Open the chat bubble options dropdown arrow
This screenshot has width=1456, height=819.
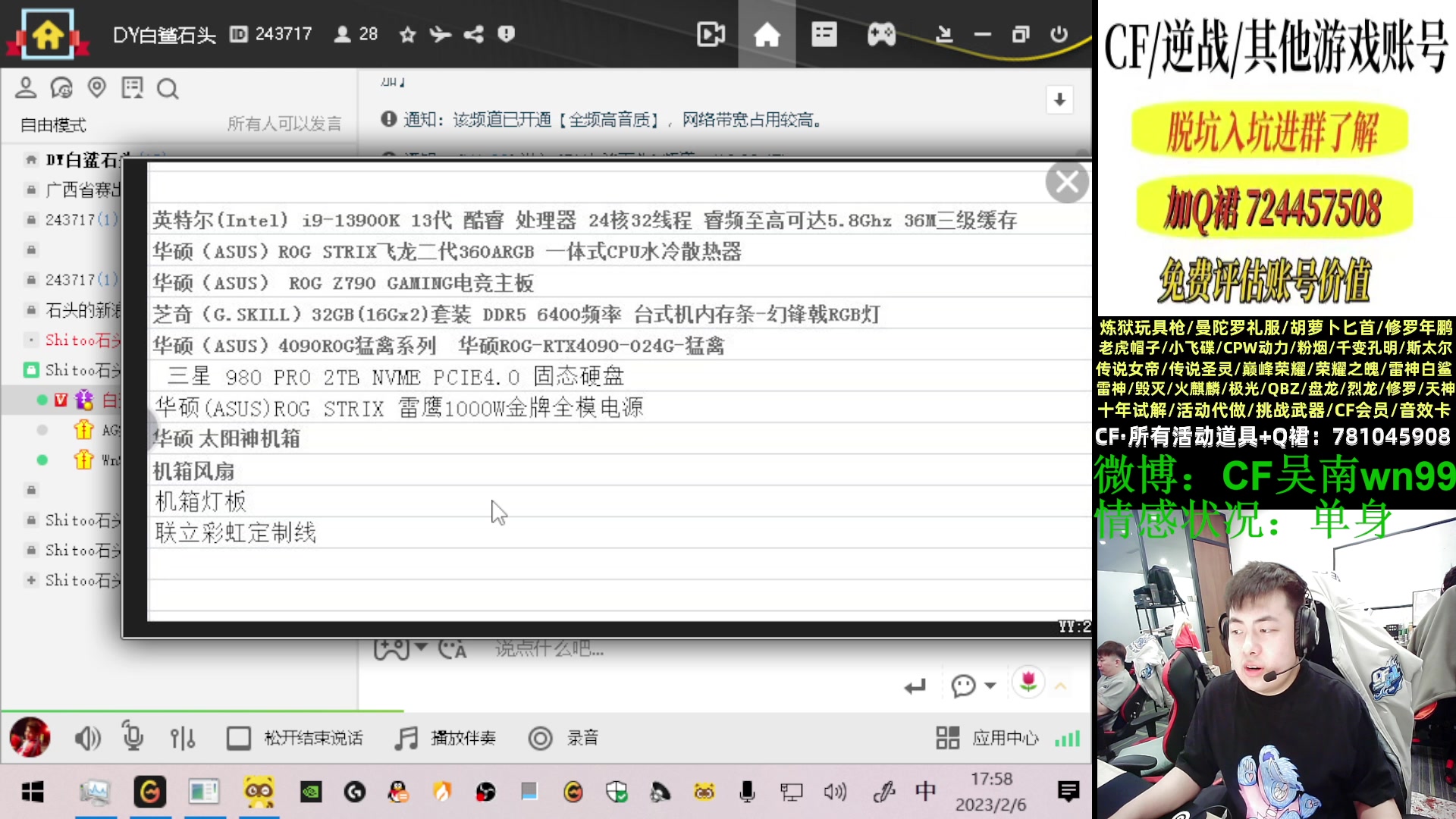990,686
